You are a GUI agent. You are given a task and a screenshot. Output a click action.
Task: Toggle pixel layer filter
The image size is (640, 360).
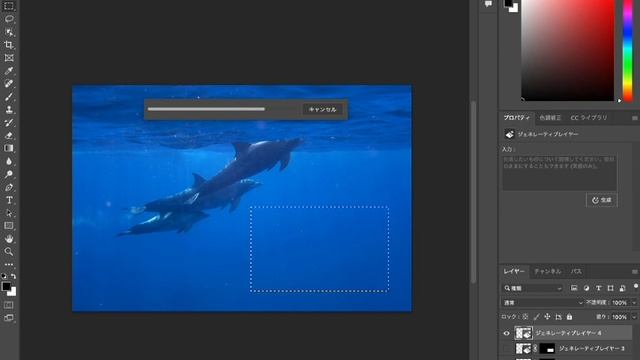click(x=574, y=288)
